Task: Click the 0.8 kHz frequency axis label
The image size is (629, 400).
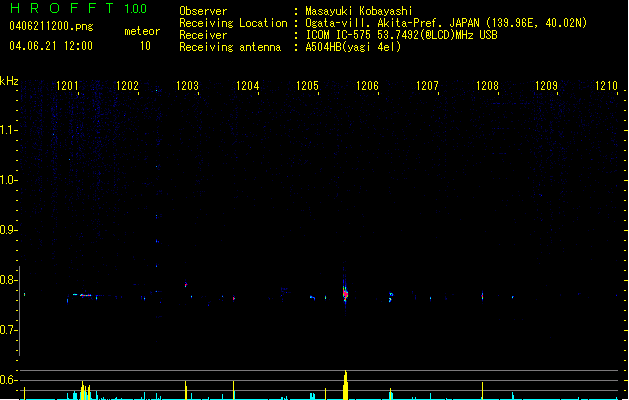Action: pyautogui.click(x=8, y=280)
